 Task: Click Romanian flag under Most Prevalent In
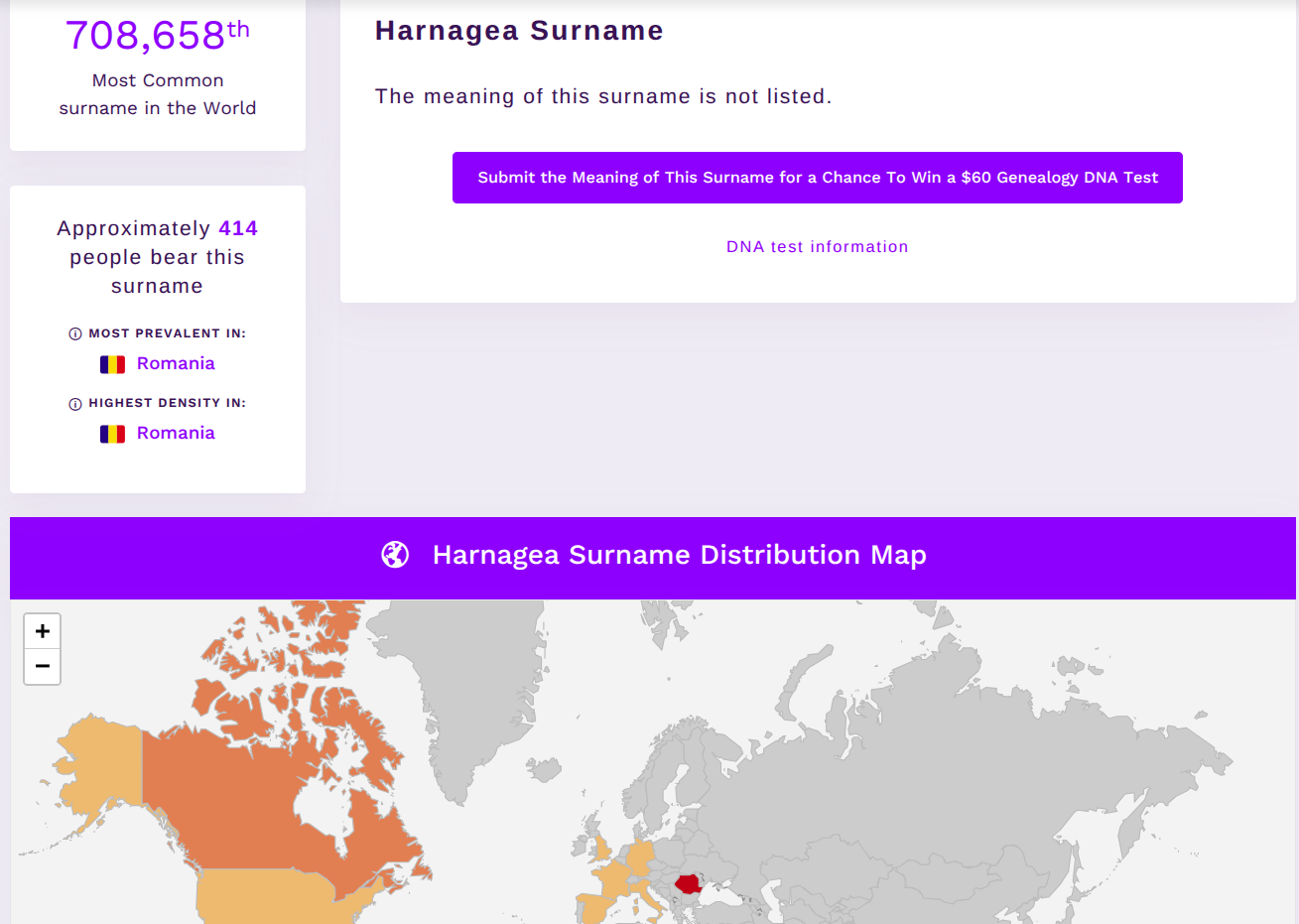112,364
